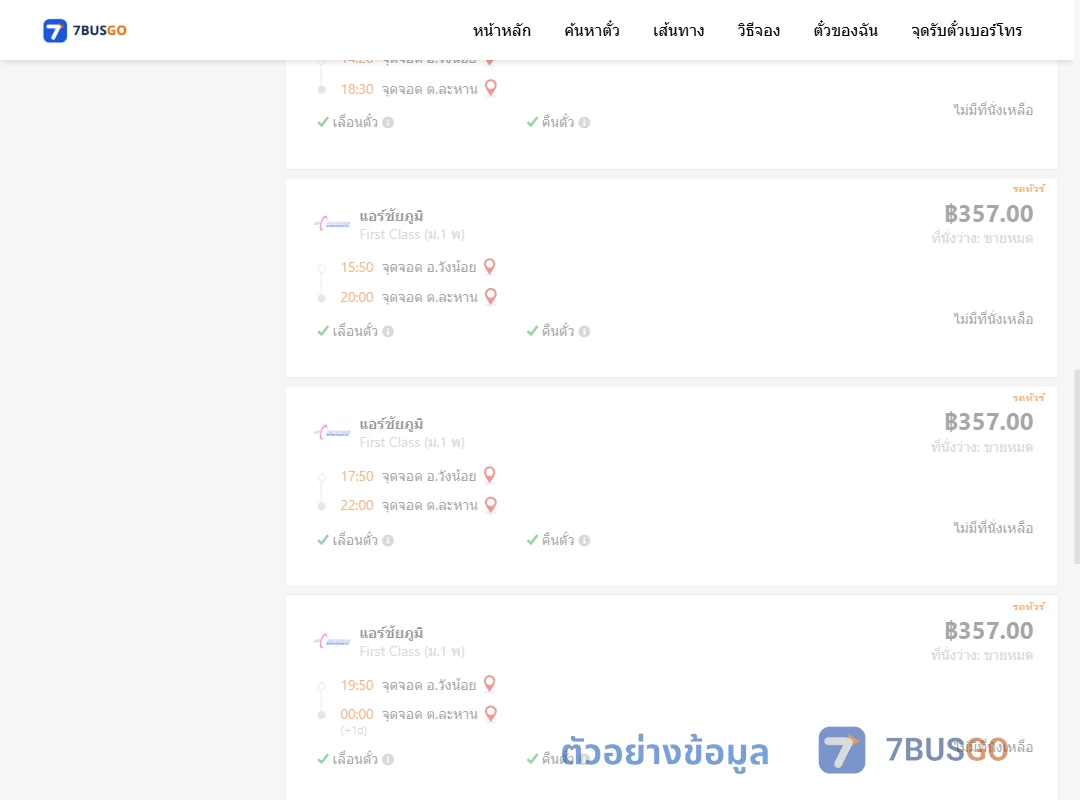Click the ฿357.00 price on 15:50 trip

[x=988, y=214]
